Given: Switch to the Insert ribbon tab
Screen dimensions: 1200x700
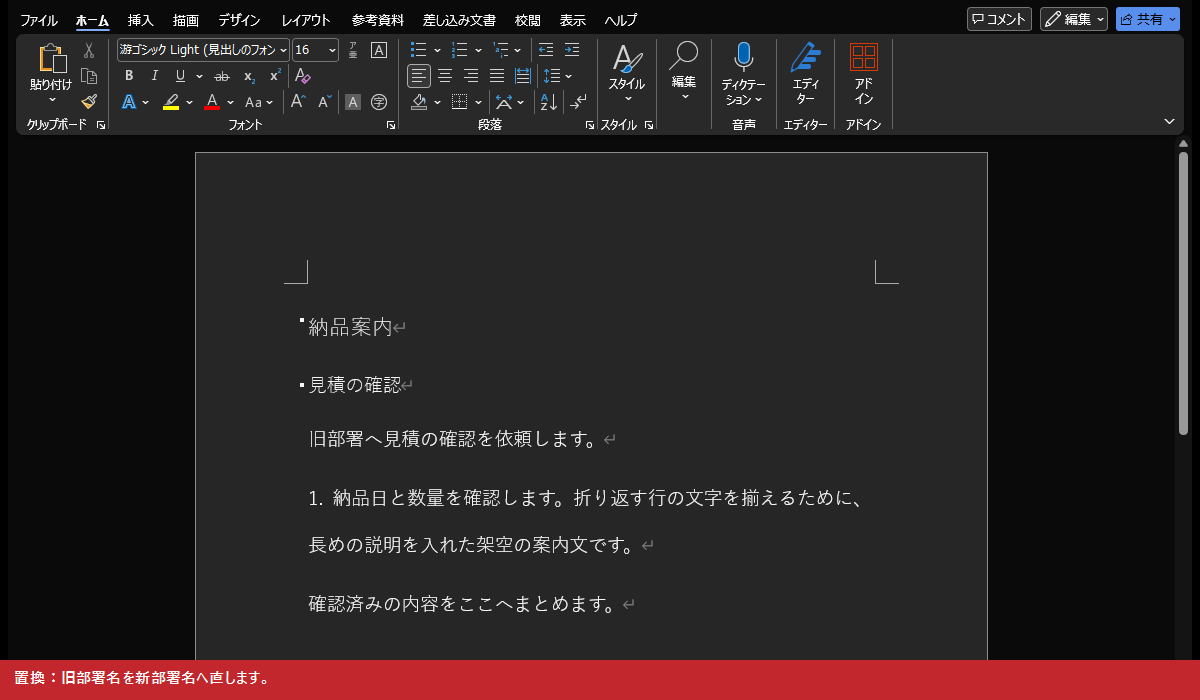Looking at the screenshot, I should click(x=141, y=20).
